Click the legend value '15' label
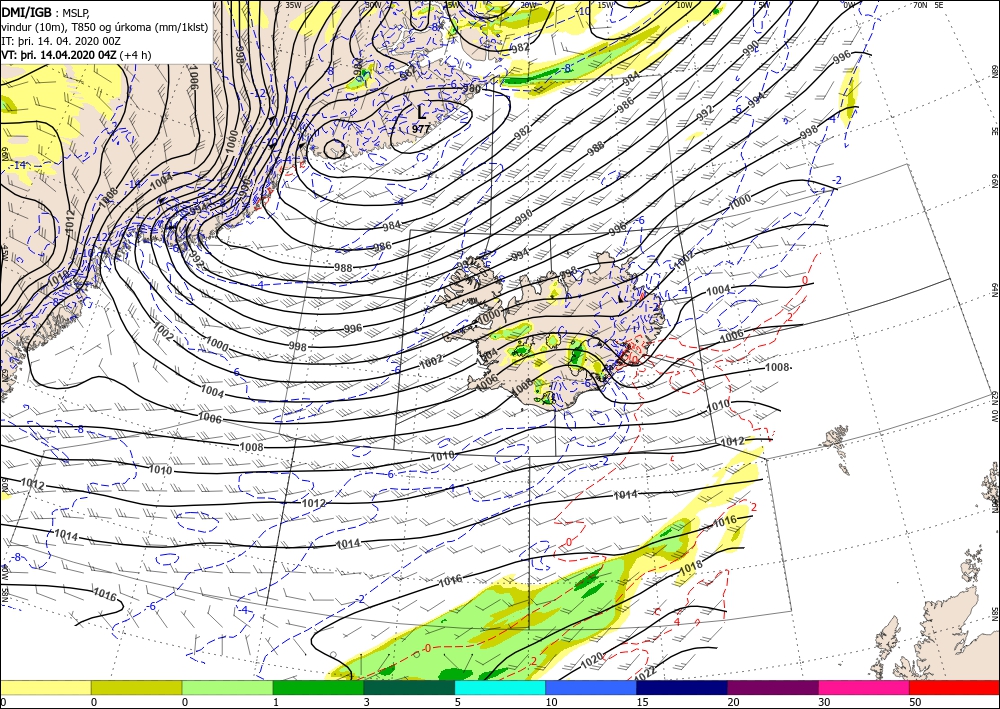The width and height of the screenshot is (1000, 709). (642, 702)
